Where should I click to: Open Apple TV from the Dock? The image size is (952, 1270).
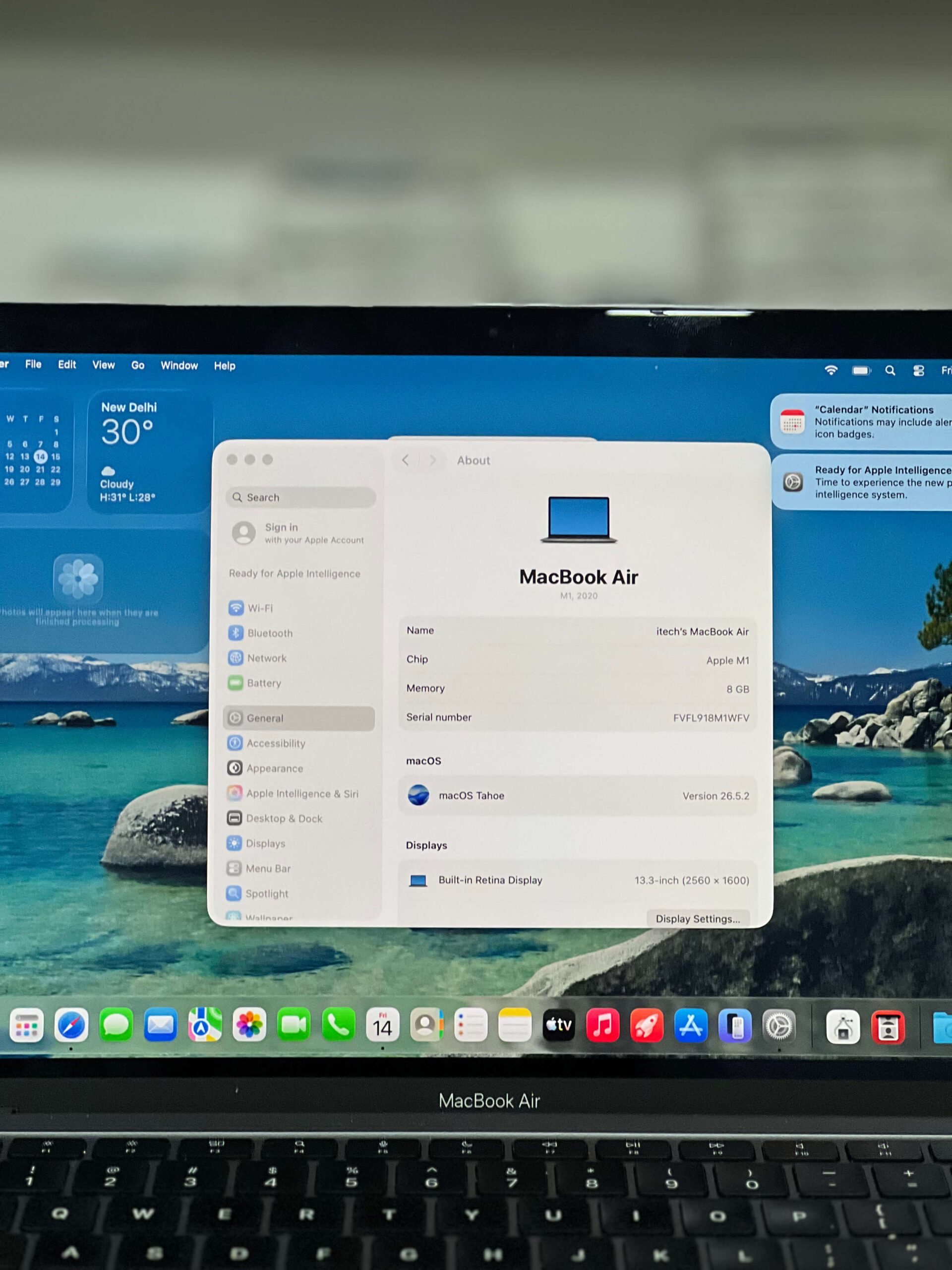pyautogui.click(x=559, y=1025)
